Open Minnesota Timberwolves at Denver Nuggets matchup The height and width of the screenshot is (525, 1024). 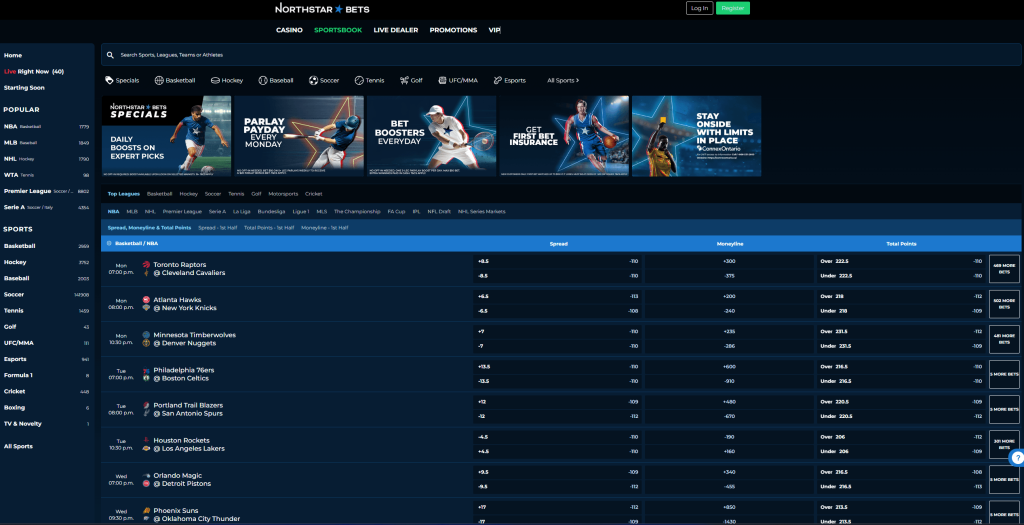[195, 339]
